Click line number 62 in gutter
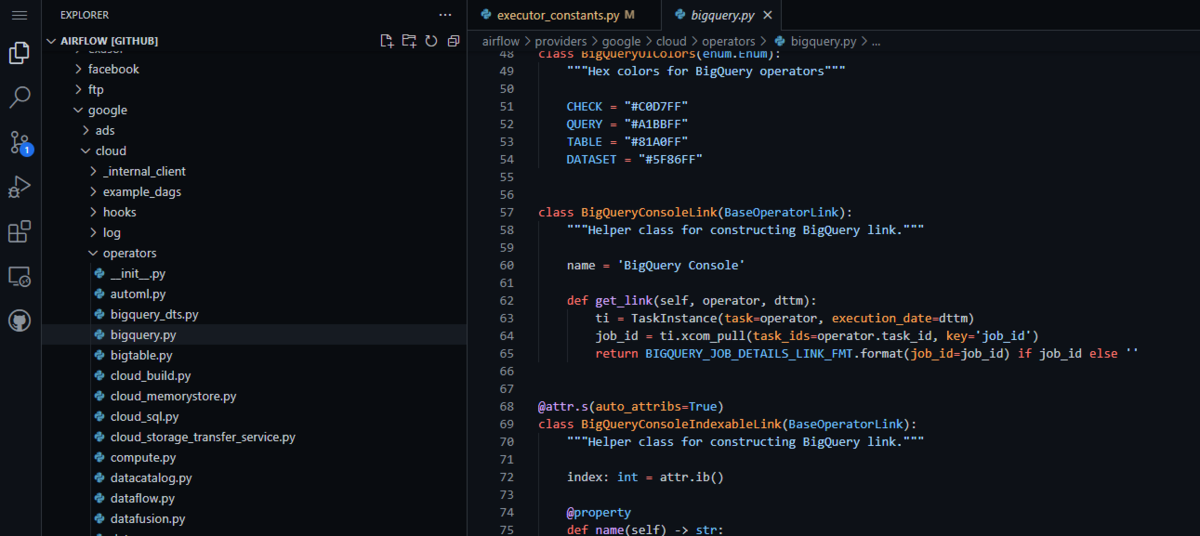1200x536 pixels. pos(505,301)
